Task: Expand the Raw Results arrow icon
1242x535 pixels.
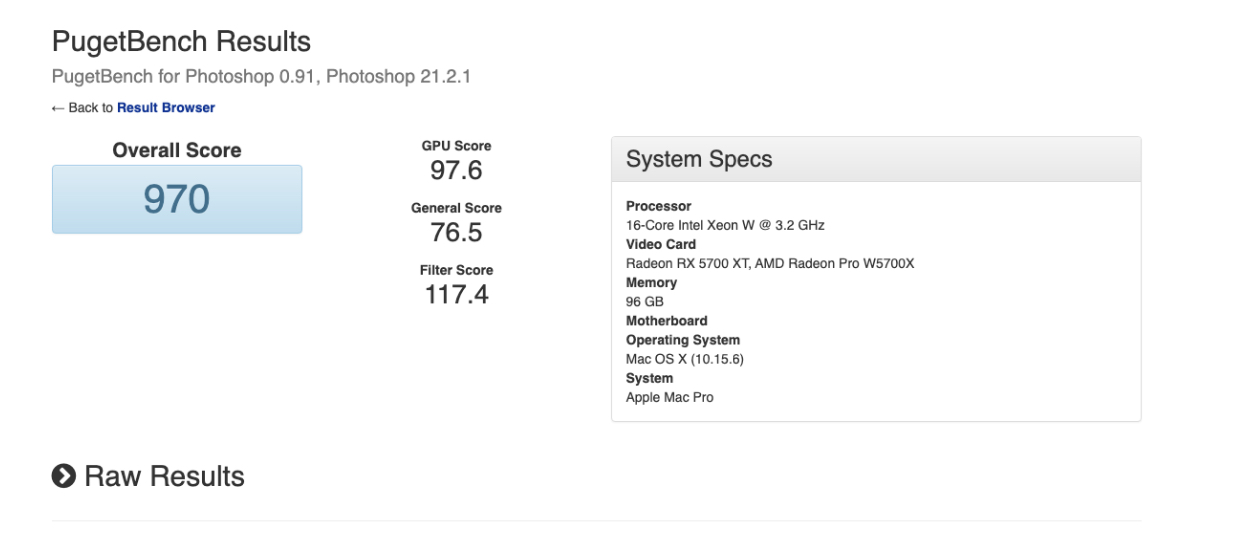Action: click(64, 477)
